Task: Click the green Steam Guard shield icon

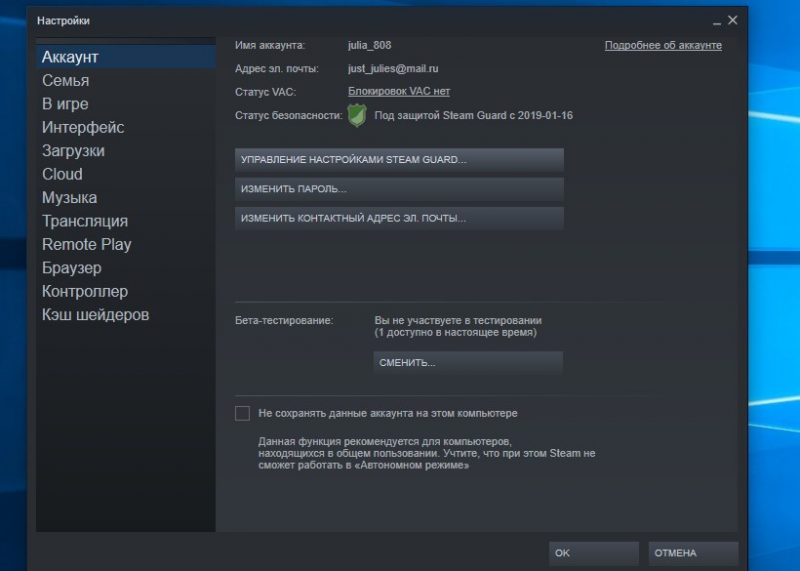Action: point(357,115)
